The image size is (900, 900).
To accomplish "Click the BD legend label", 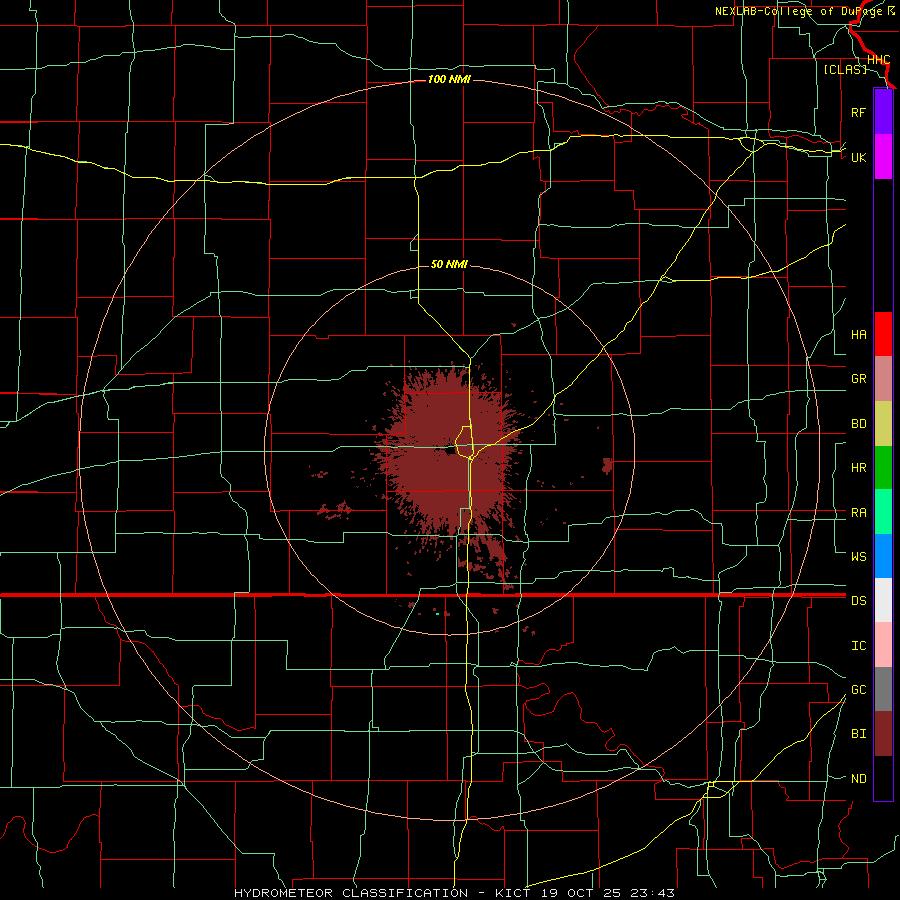I will (858, 424).
